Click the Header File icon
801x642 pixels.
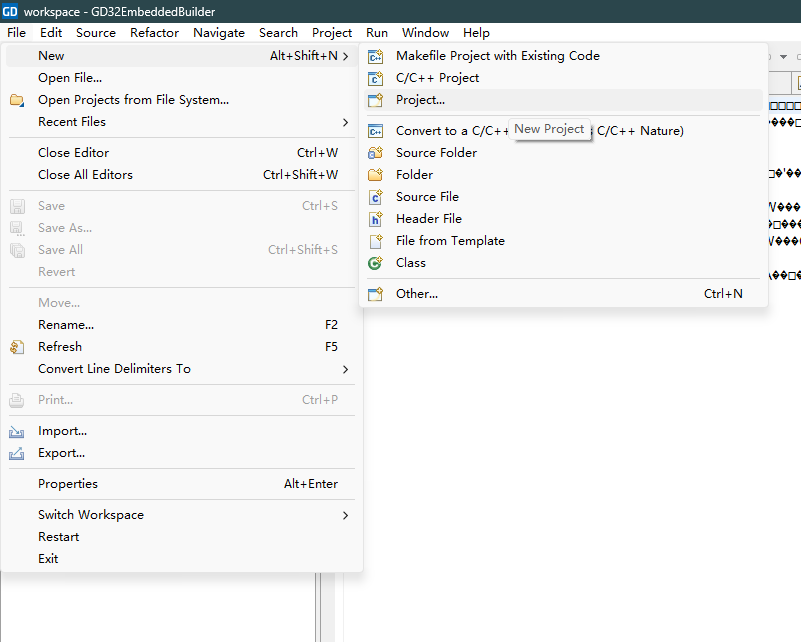tap(375, 219)
